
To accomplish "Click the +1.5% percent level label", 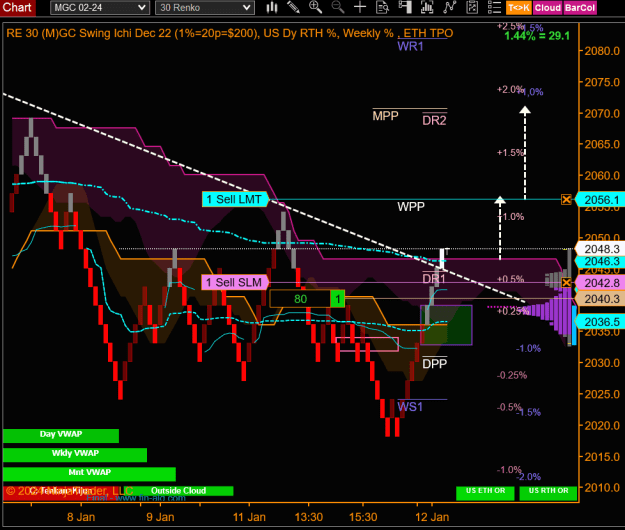I will pos(509,153).
